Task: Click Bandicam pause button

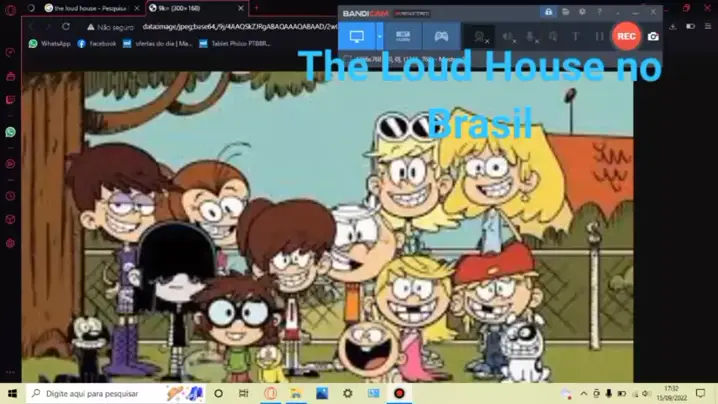Action: (x=599, y=36)
